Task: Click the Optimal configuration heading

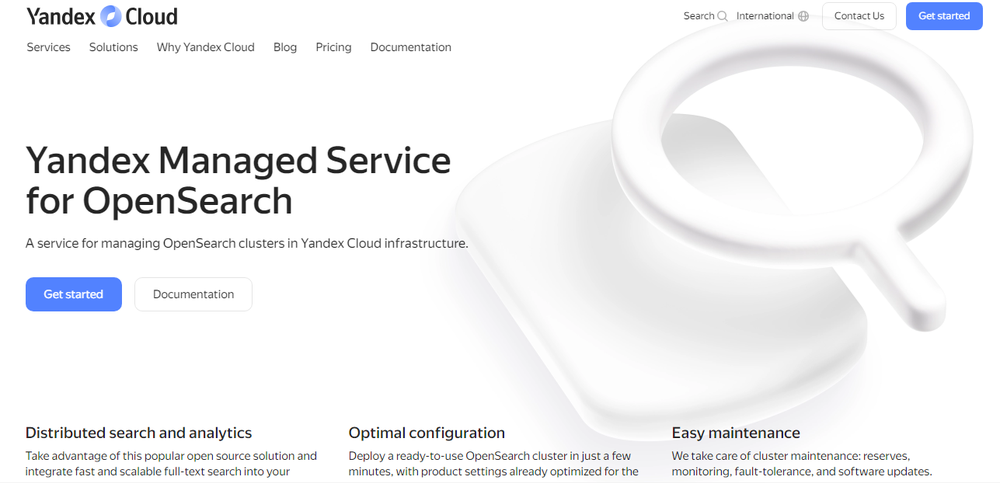Action: point(427,433)
